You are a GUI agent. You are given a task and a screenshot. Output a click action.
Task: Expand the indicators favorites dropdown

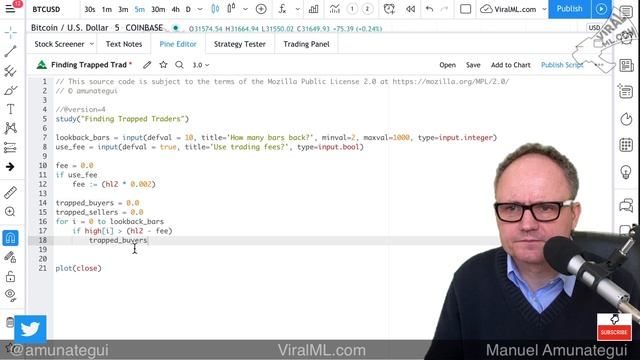[x=298, y=9]
